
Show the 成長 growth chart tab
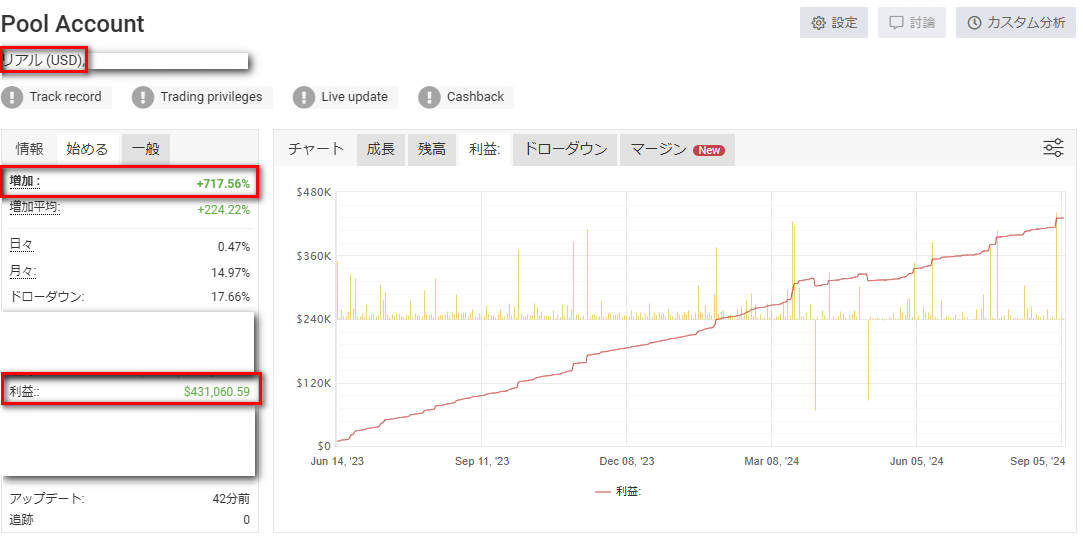pyautogui.click(x=380, y=149)
